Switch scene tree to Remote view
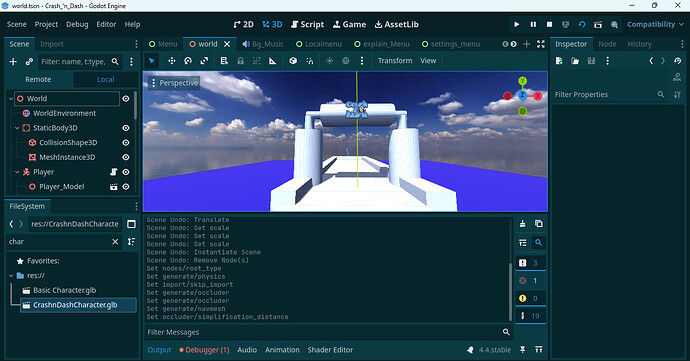690x361 pixels. pyautogui.click(x=38, y=80)
